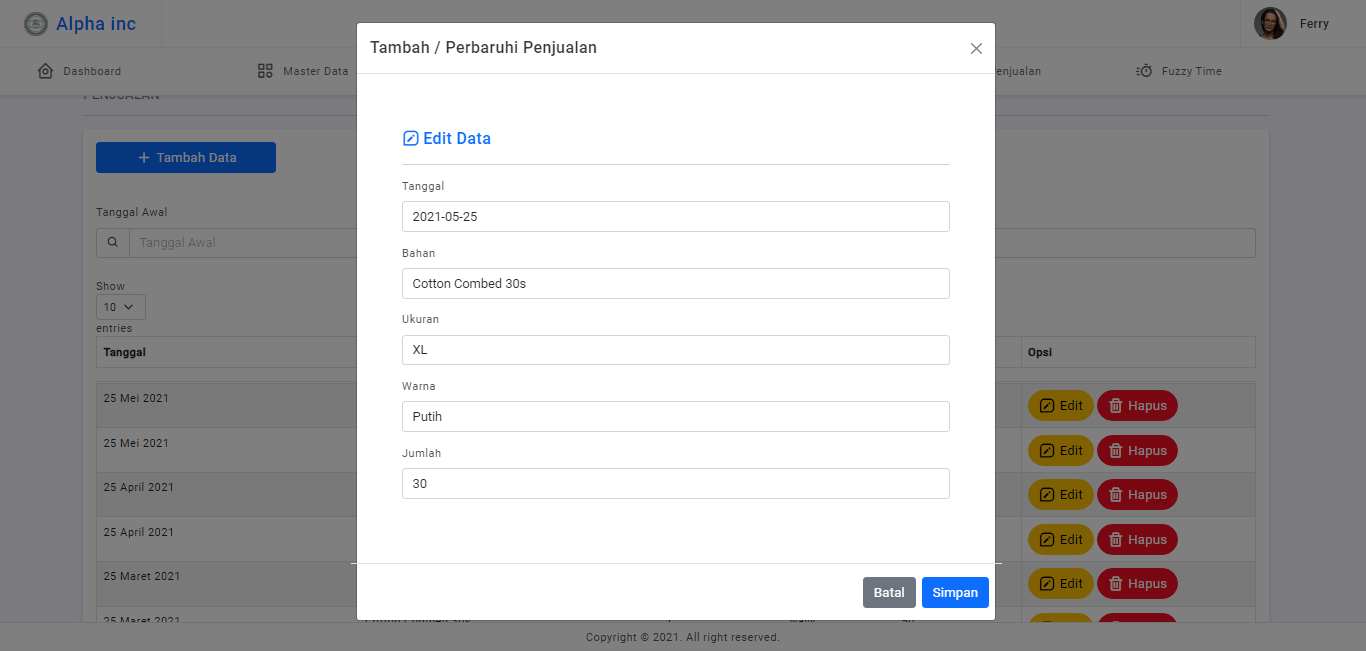This screenshot has width=1366, height=651.
Task: Select the Warna text field
Action: (675, 417)
